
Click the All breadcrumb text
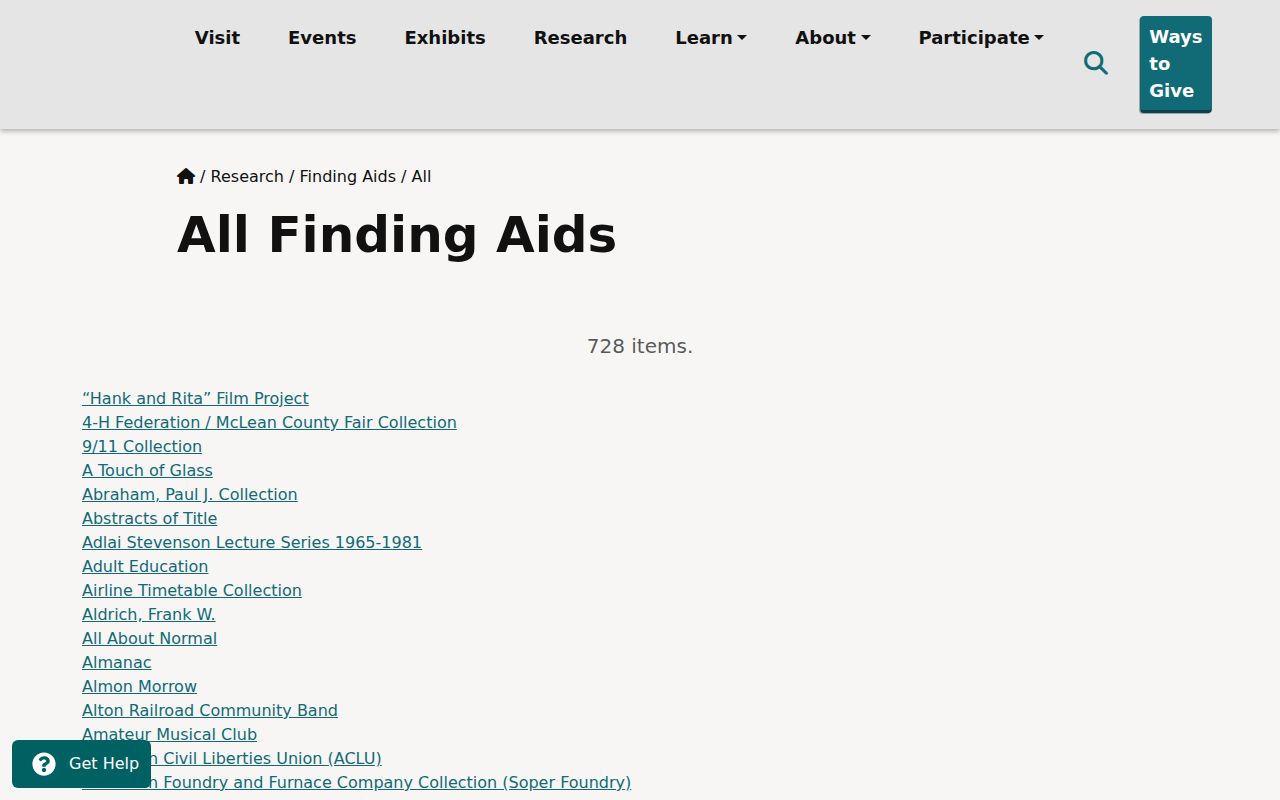421,176
